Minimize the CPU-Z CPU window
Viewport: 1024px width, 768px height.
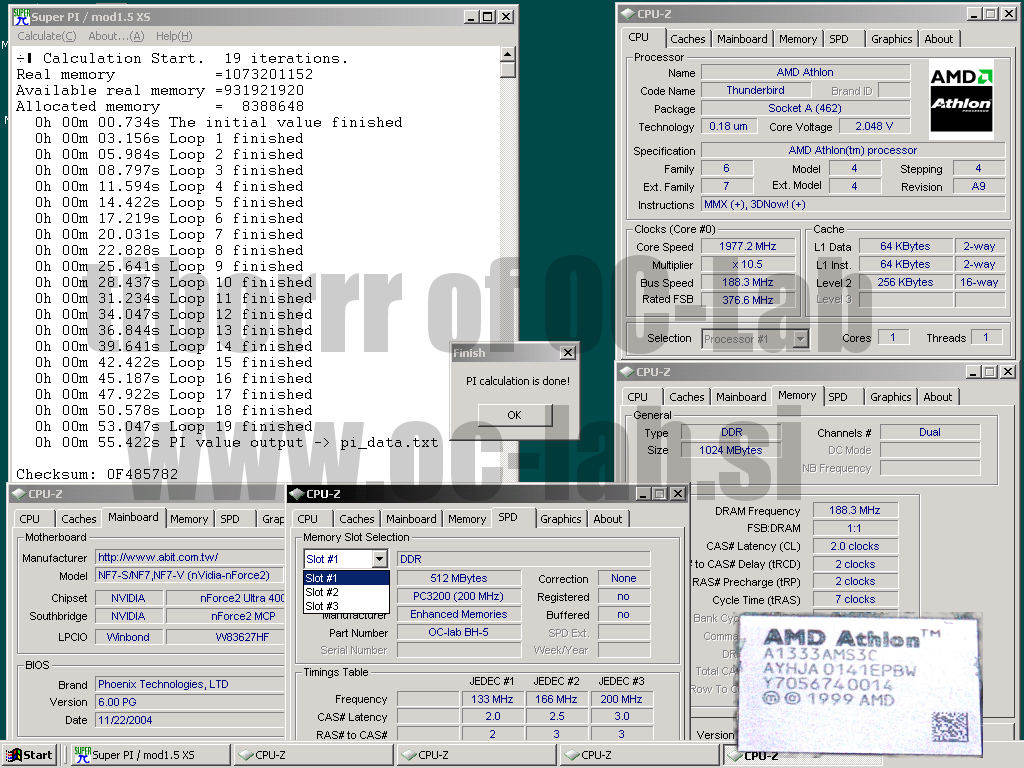[x=974, y=14]
